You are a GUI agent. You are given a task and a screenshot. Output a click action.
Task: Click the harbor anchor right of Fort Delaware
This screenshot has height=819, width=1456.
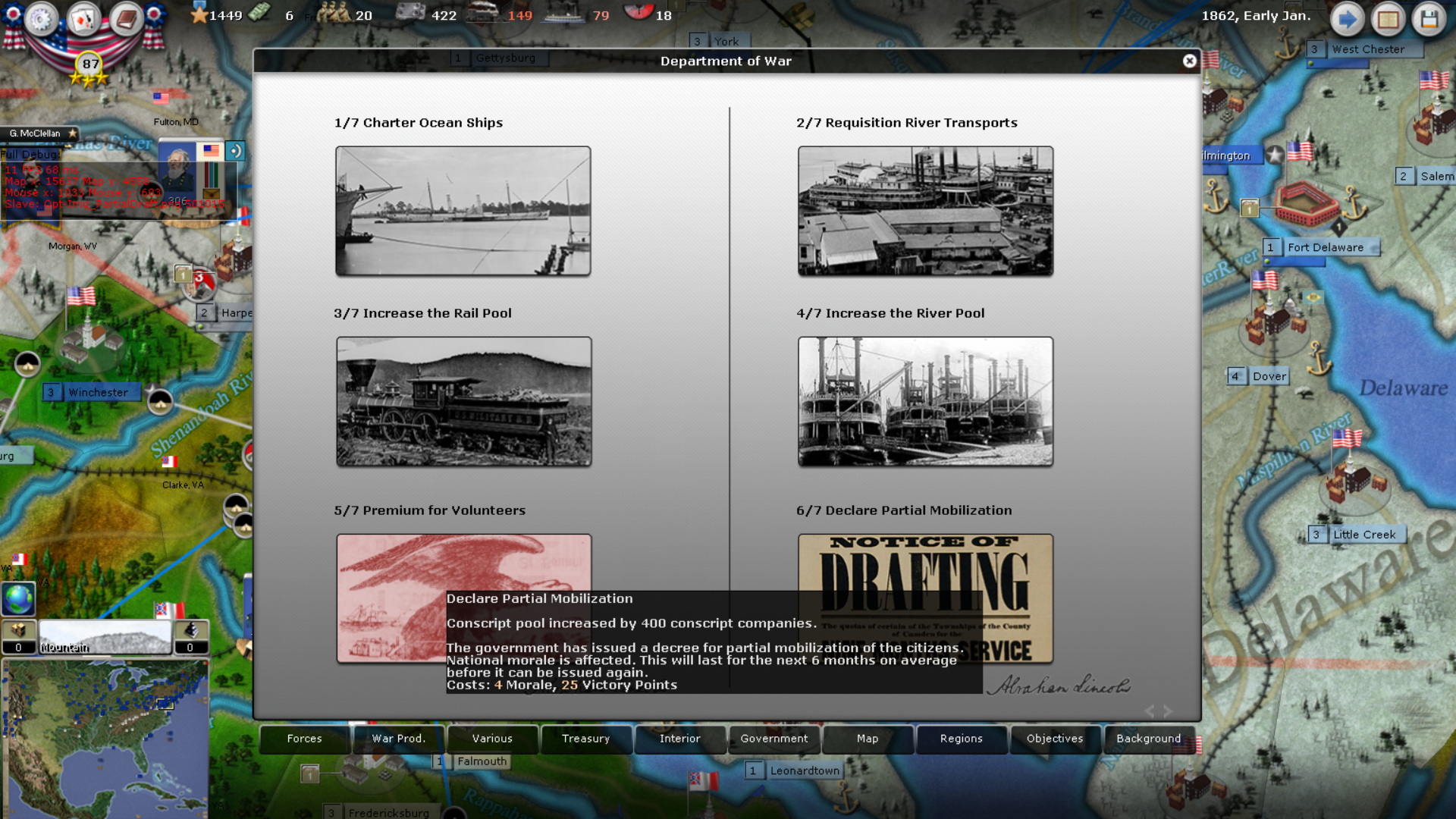click(x=1354, y=202)
